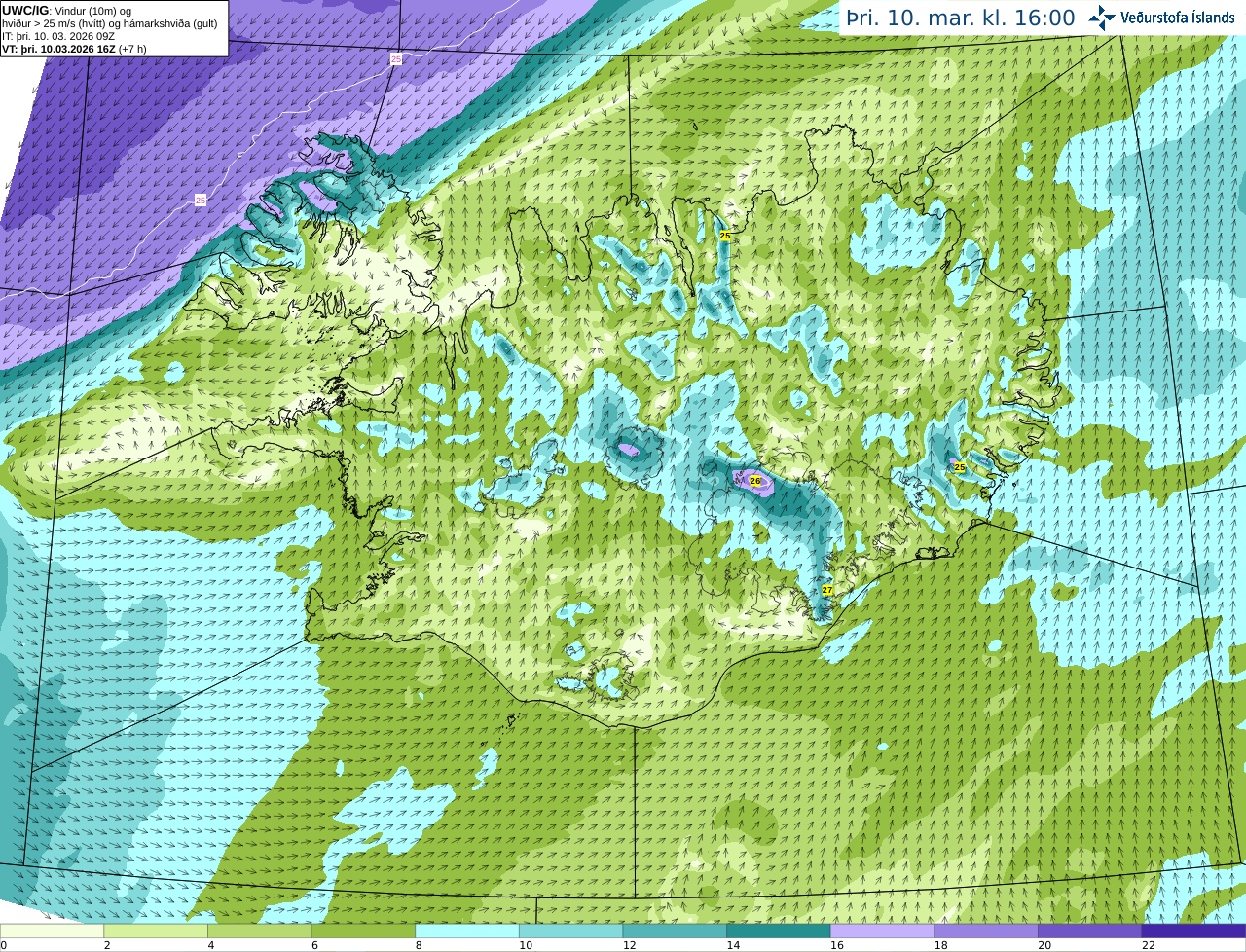The image size is (1246, 952).
Task: Pick the above 22 m/s indigo legend swatch
Action: tap(1193, 931)
